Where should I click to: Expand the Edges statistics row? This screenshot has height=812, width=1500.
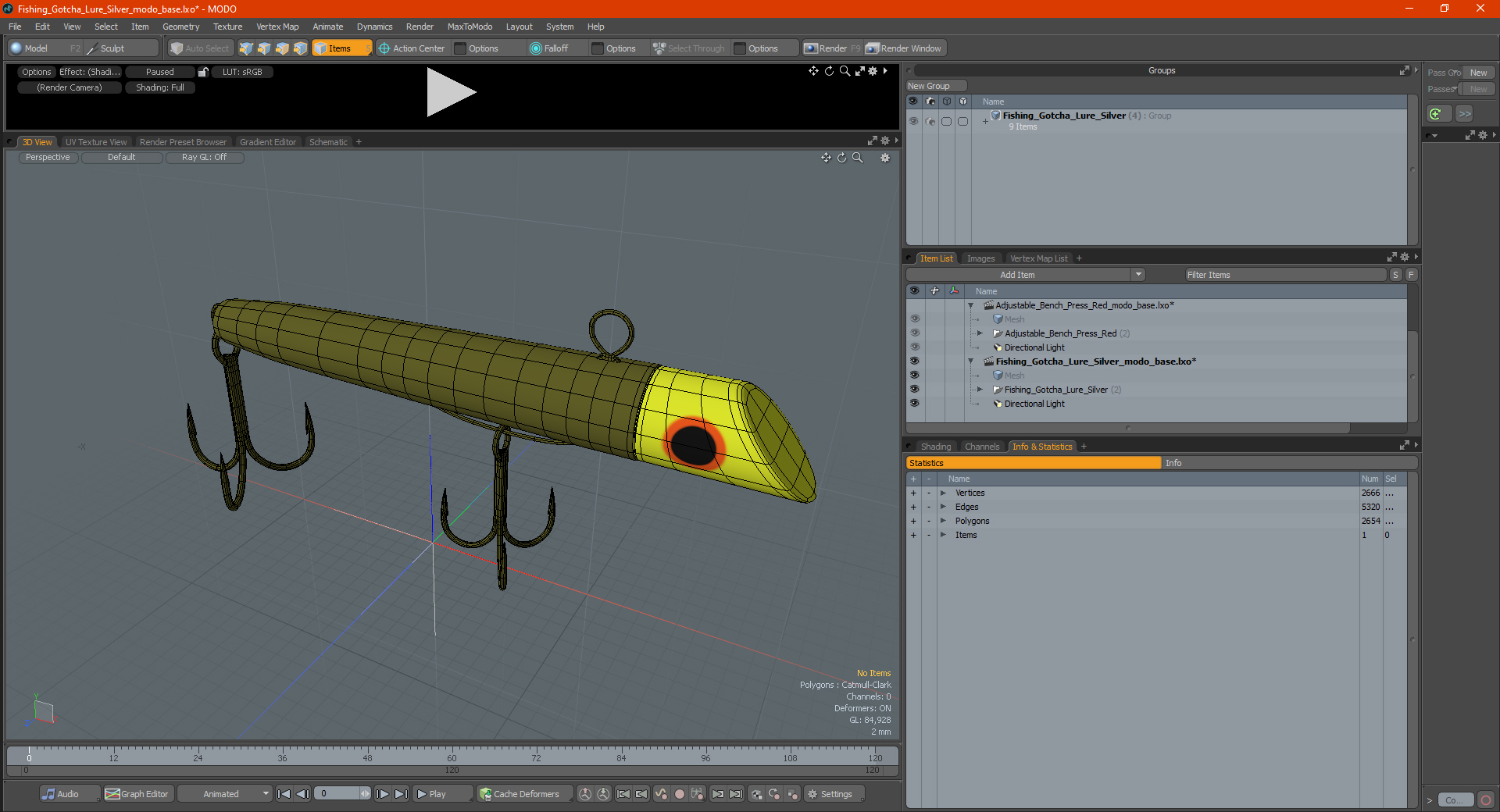(943, 507)
